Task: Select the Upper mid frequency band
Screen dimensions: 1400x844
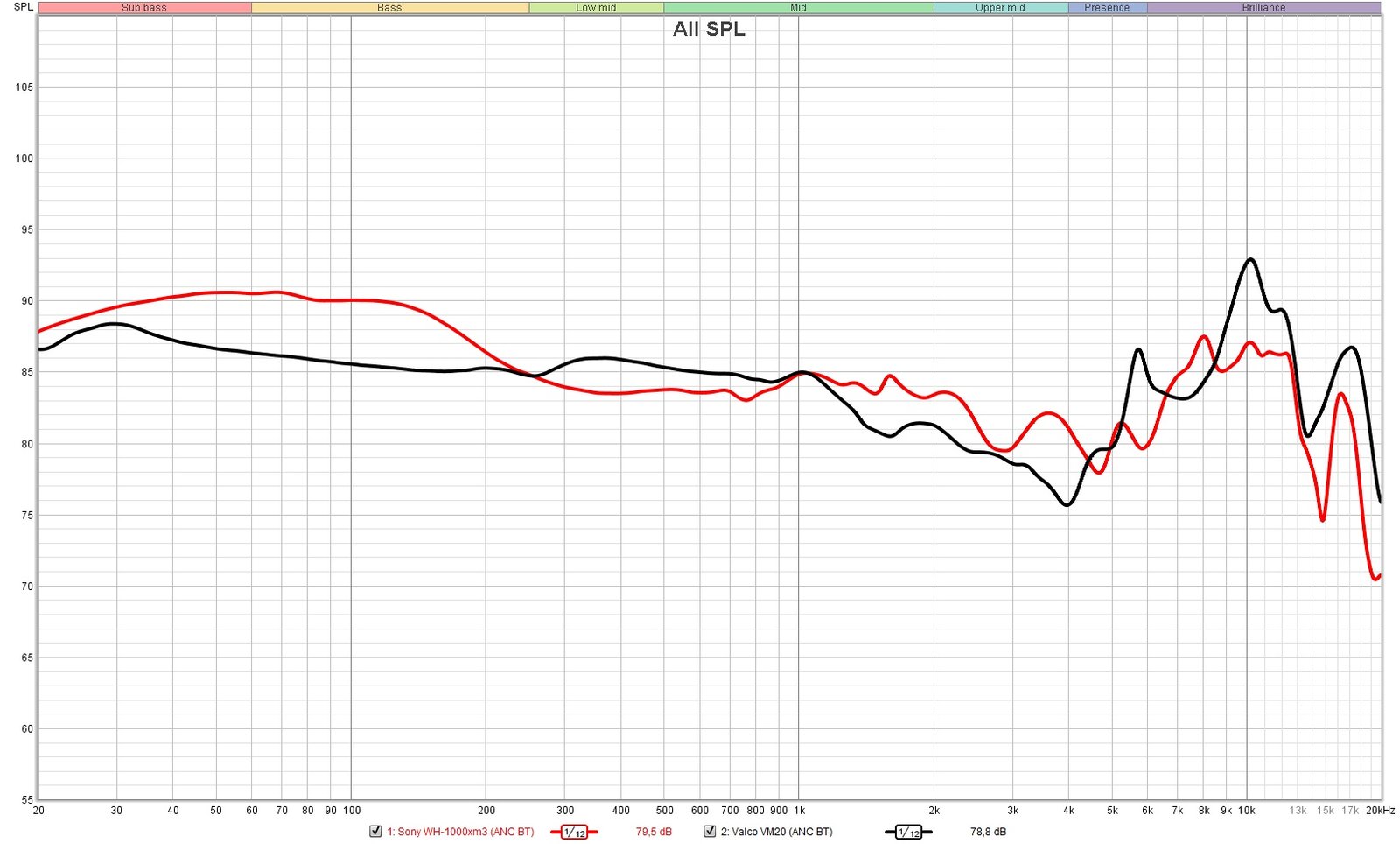Action: point(1000,8)
